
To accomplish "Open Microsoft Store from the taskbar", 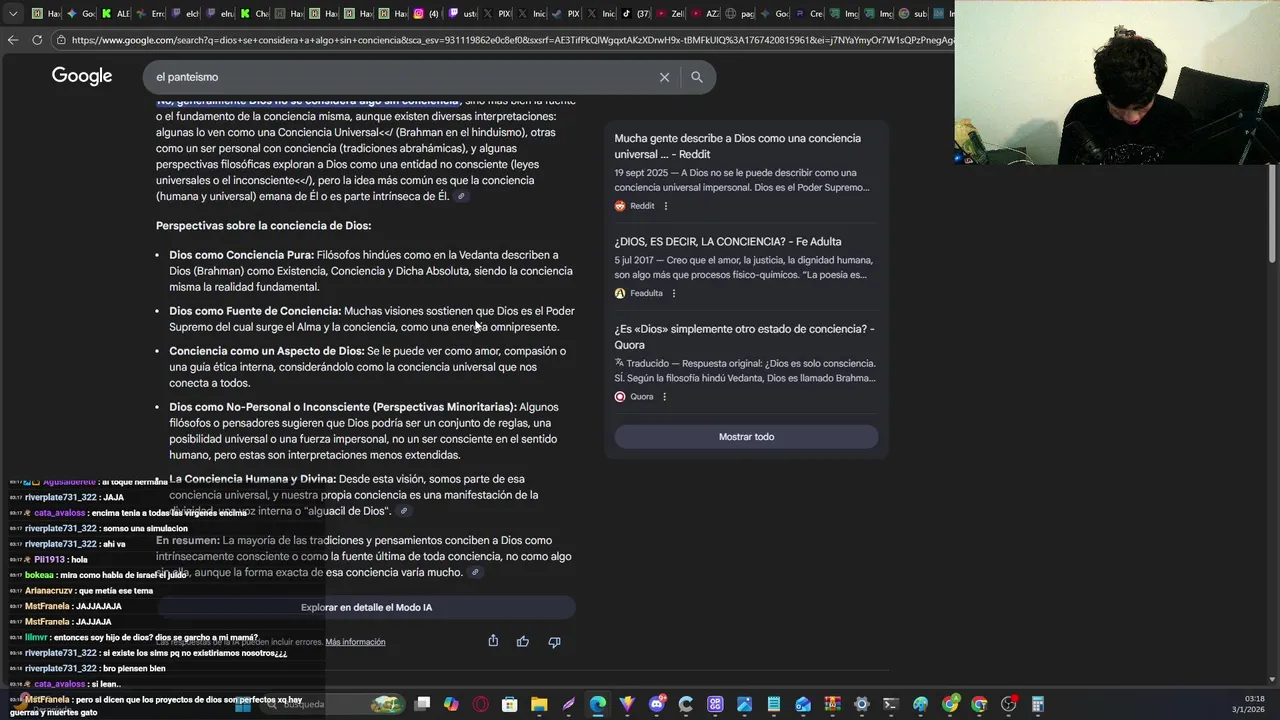I will pyautogui.click(x=509, y=704).
